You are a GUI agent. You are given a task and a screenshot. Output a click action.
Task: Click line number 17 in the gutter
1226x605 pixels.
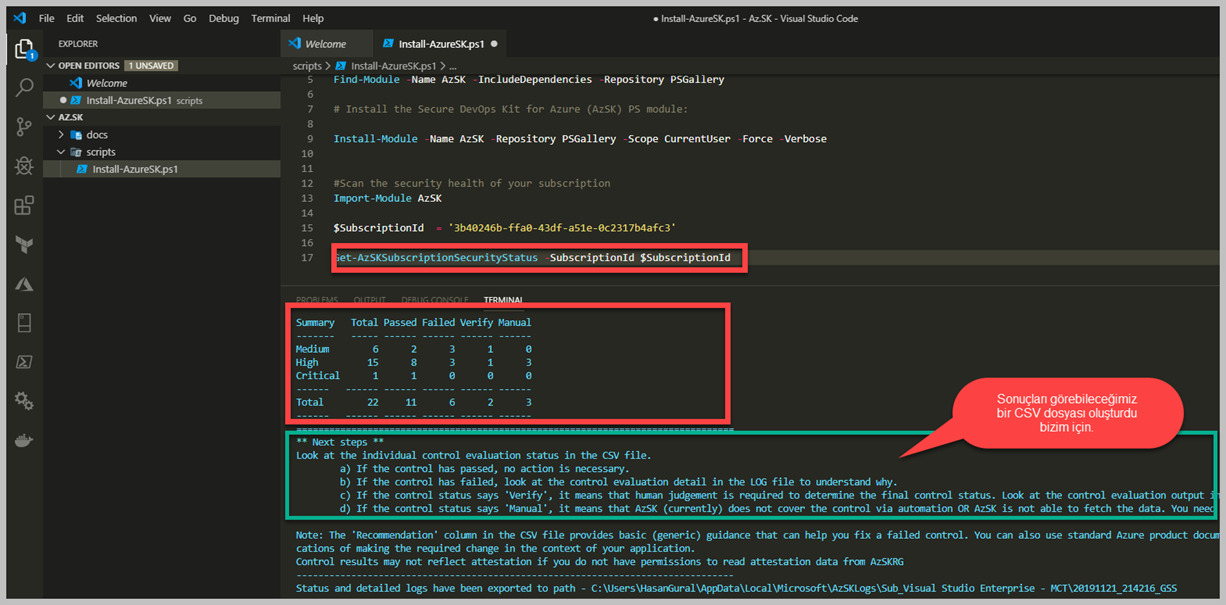[307, 258]
